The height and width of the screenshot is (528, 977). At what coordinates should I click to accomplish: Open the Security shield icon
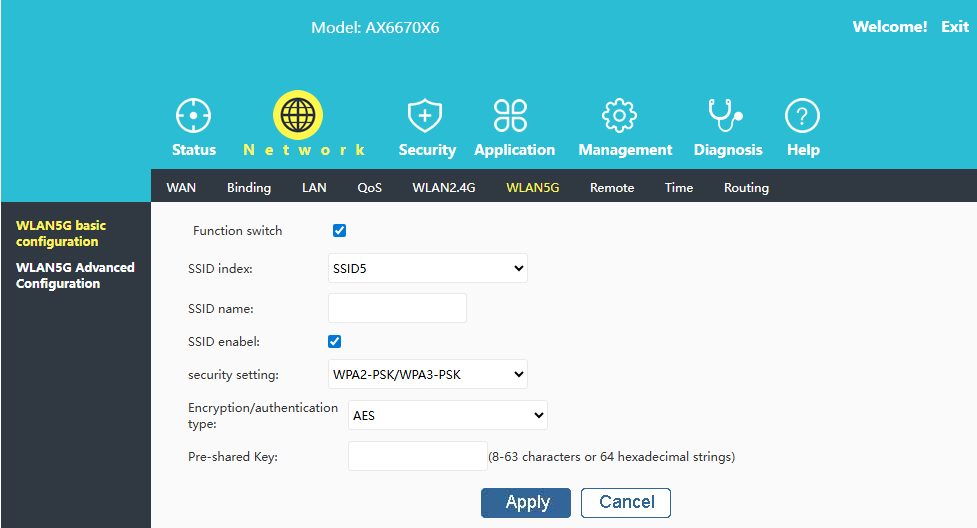[x=426, y=116]
